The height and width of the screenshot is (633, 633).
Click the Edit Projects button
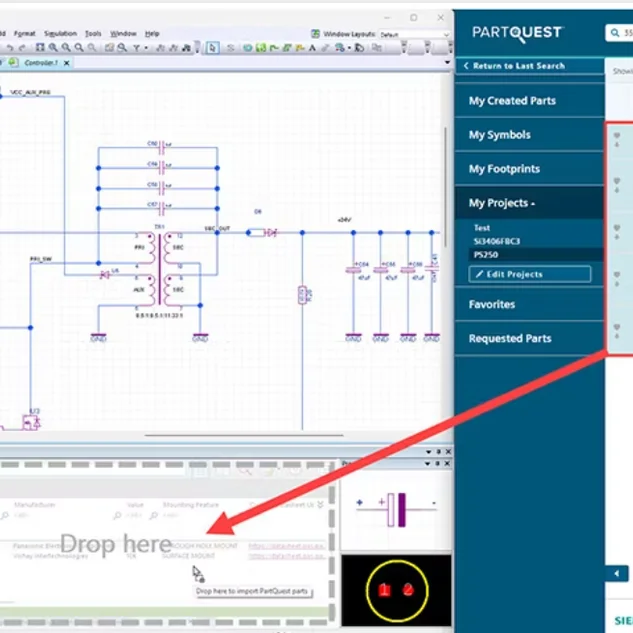(530, 274)
